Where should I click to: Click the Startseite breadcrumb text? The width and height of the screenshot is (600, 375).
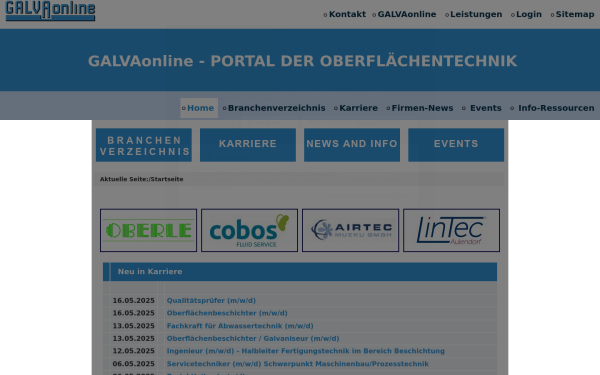[x=167, y=179]
